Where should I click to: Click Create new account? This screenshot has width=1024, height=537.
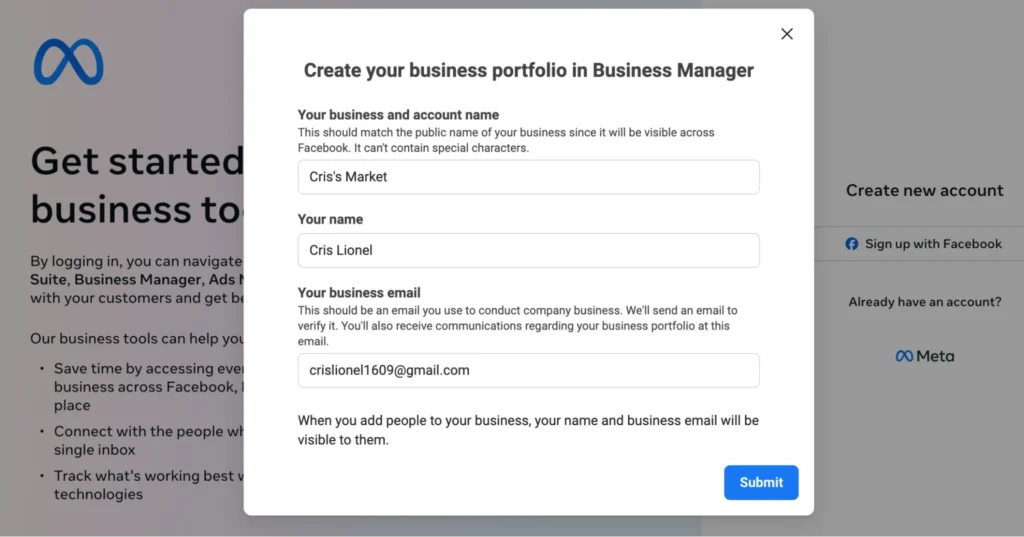click(924, 191)
